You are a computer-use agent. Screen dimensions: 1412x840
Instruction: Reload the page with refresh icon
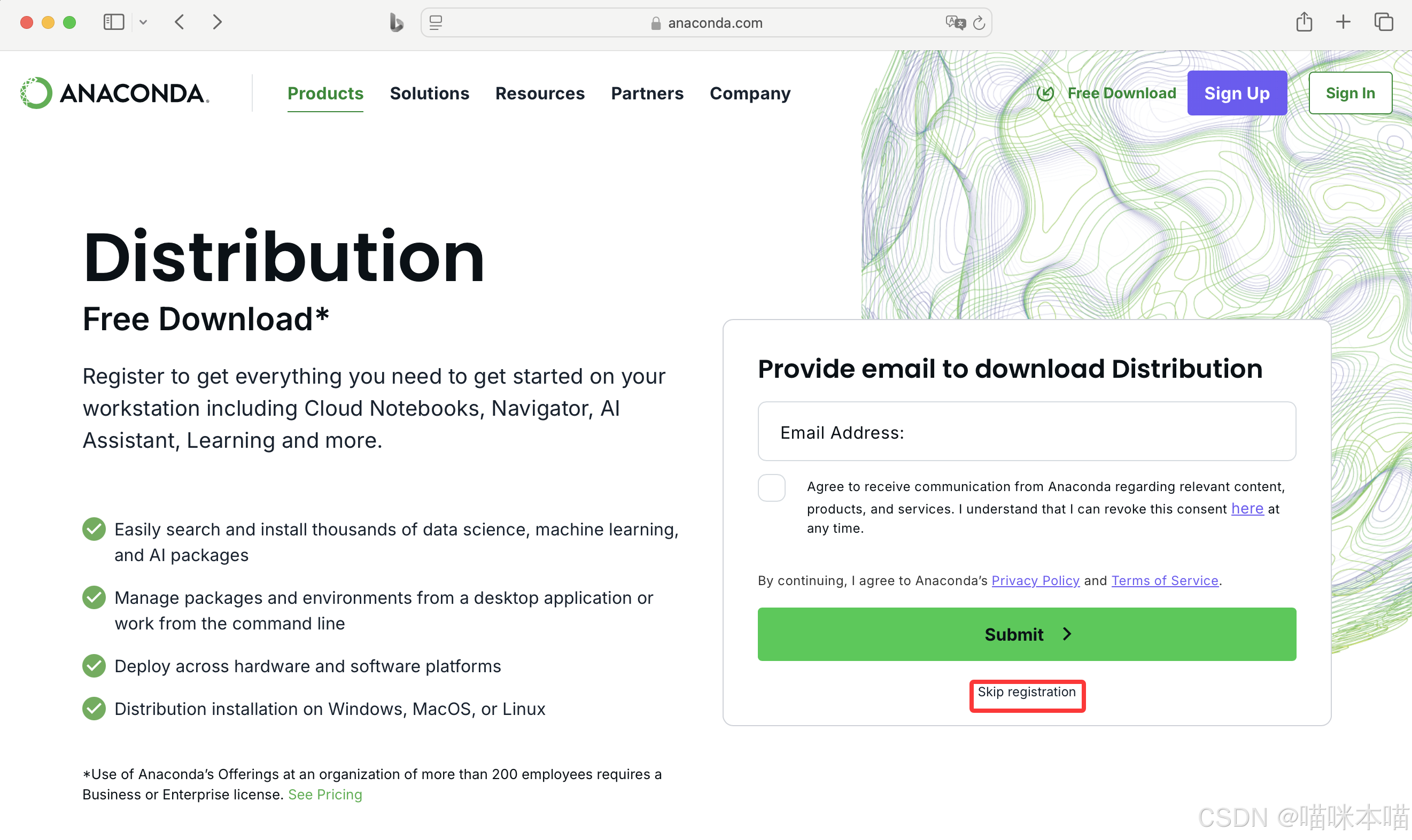tap(979, 22)
